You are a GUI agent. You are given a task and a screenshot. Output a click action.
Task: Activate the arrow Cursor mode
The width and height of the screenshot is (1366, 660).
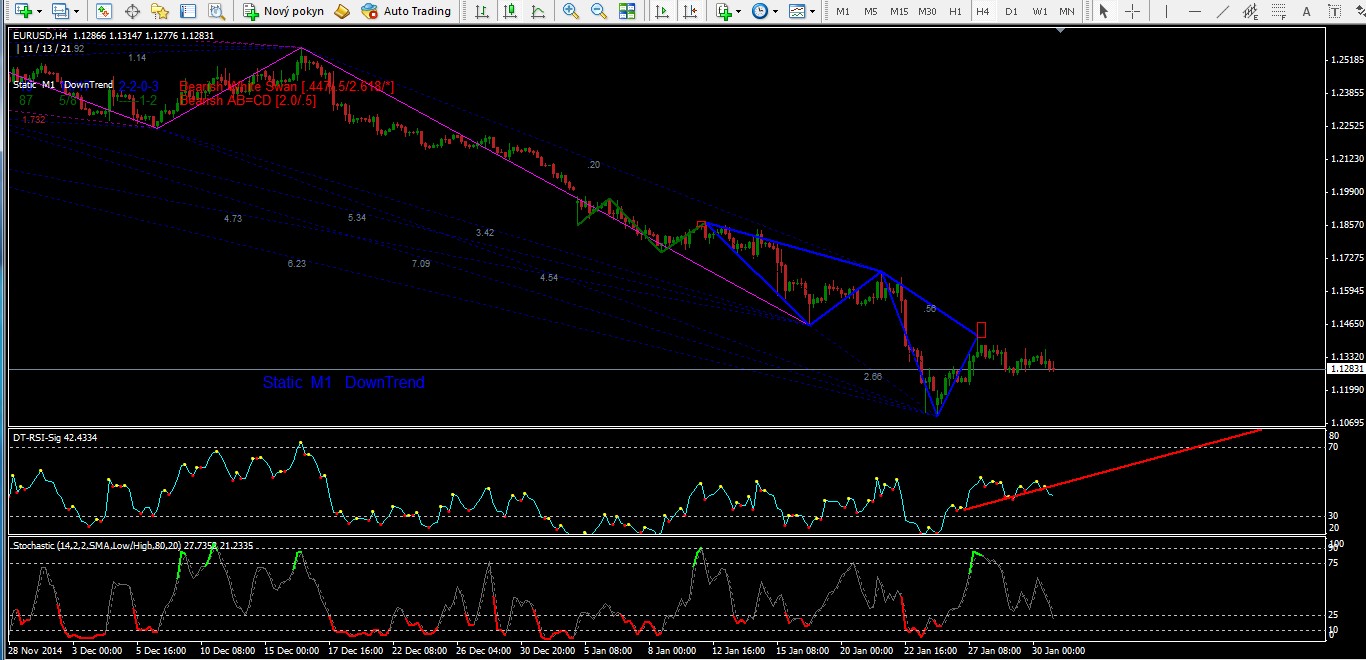tap(1103, 11)
